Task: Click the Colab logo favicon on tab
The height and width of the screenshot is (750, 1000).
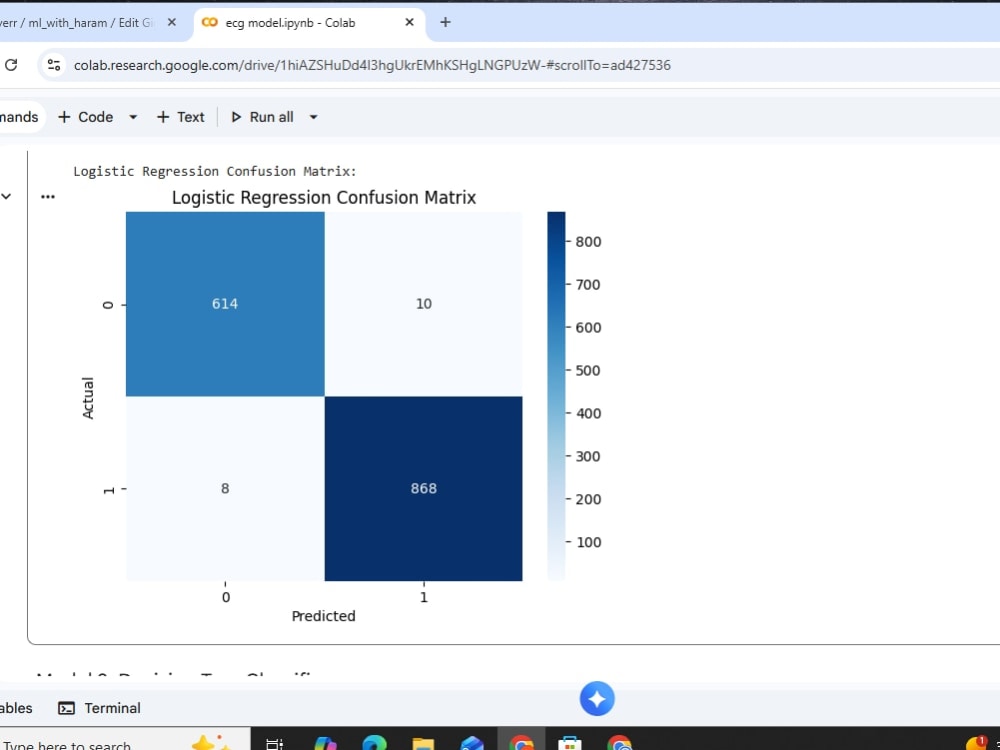Action: [209, 22]
